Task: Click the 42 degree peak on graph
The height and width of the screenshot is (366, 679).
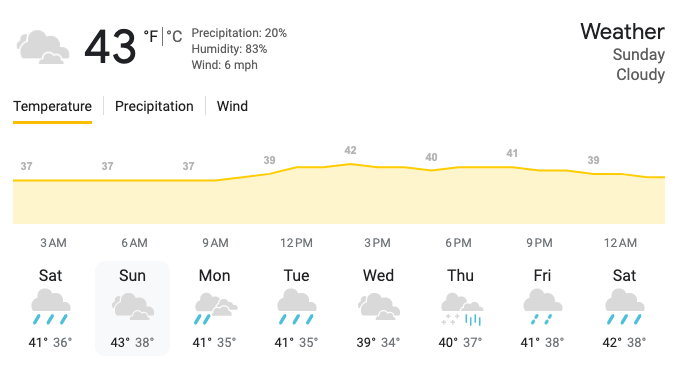Action: pyautogui.click(x=350, y=150)
